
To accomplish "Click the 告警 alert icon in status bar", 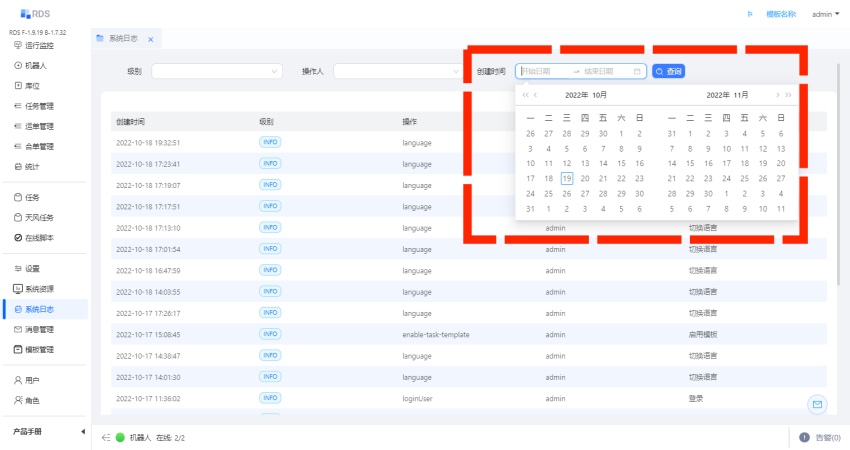I will coord(804,437).
